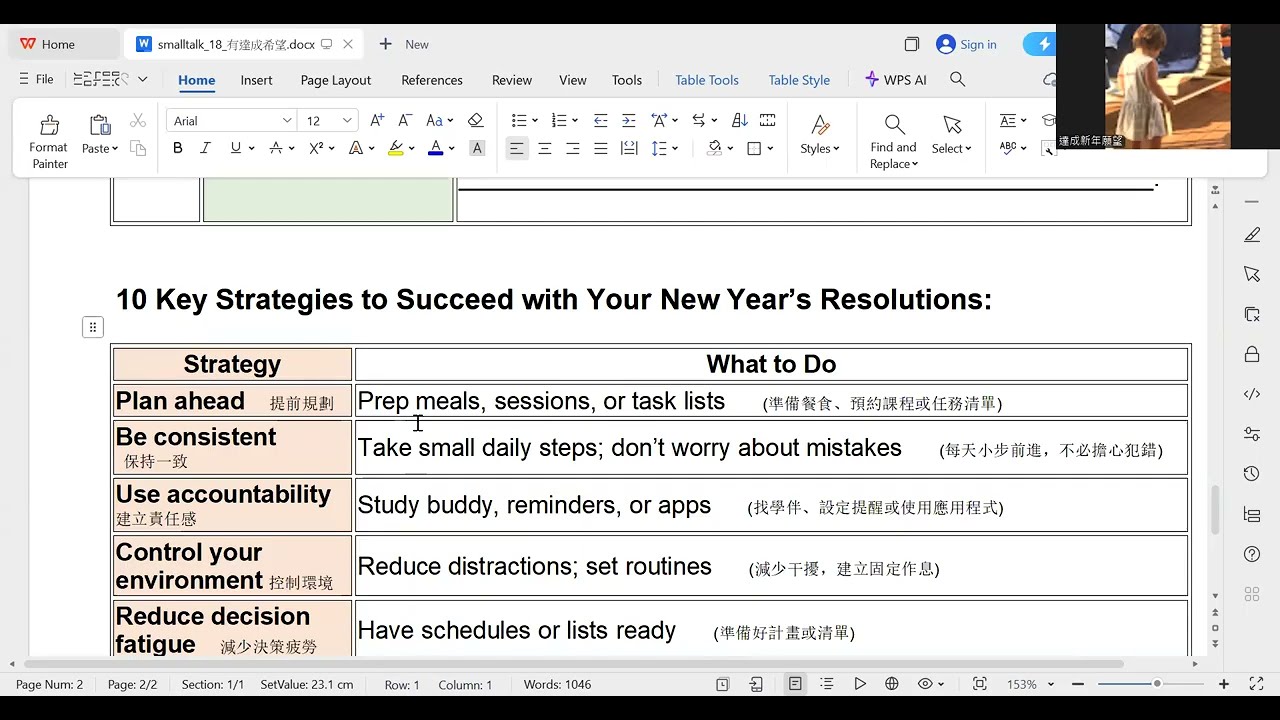The height and width of the screenshot is (720, 1280).
Task: Toggle Underline formatting
Action: [235, 148]
